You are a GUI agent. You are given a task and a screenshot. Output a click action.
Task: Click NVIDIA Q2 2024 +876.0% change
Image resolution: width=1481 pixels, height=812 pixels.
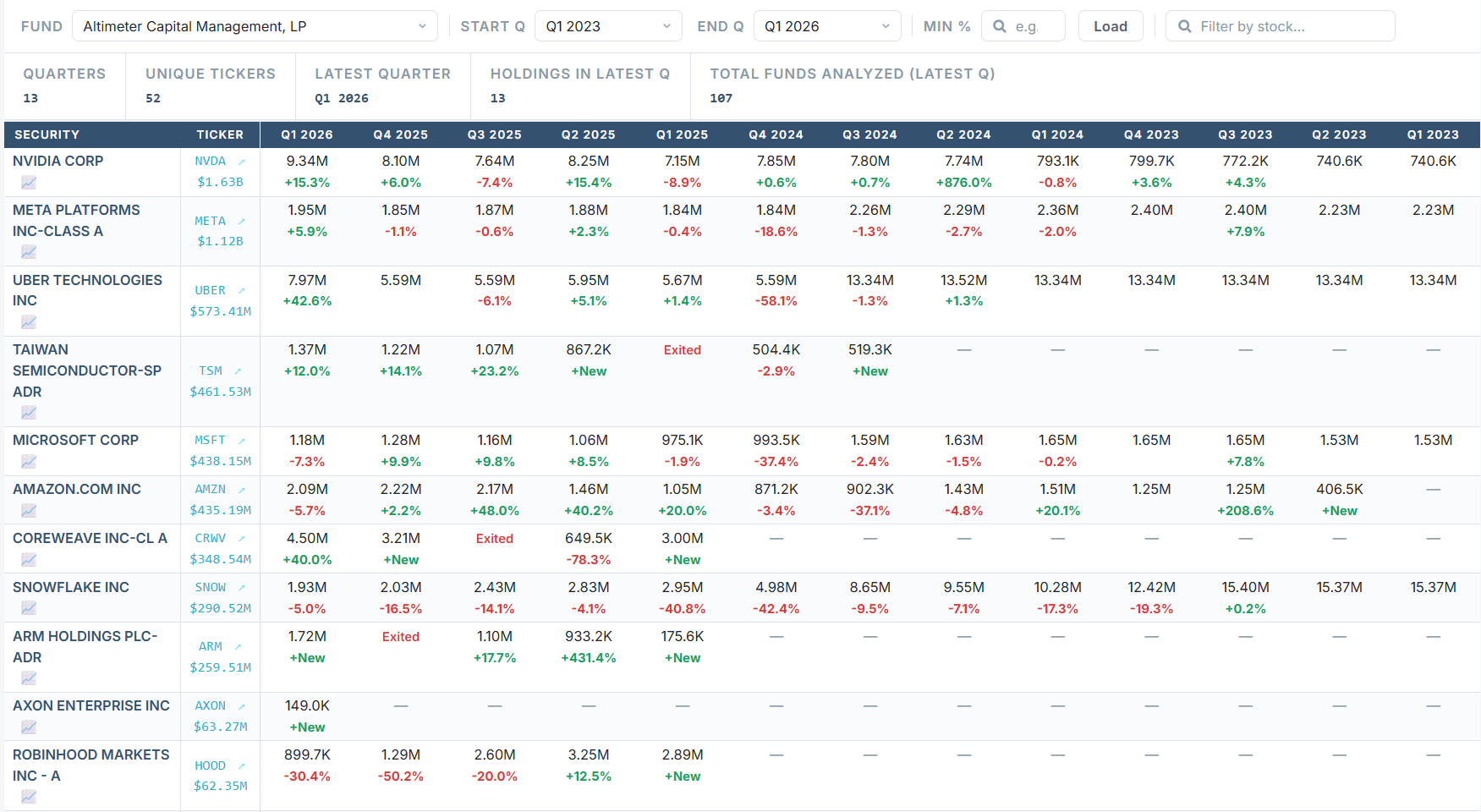click(964, 183)
